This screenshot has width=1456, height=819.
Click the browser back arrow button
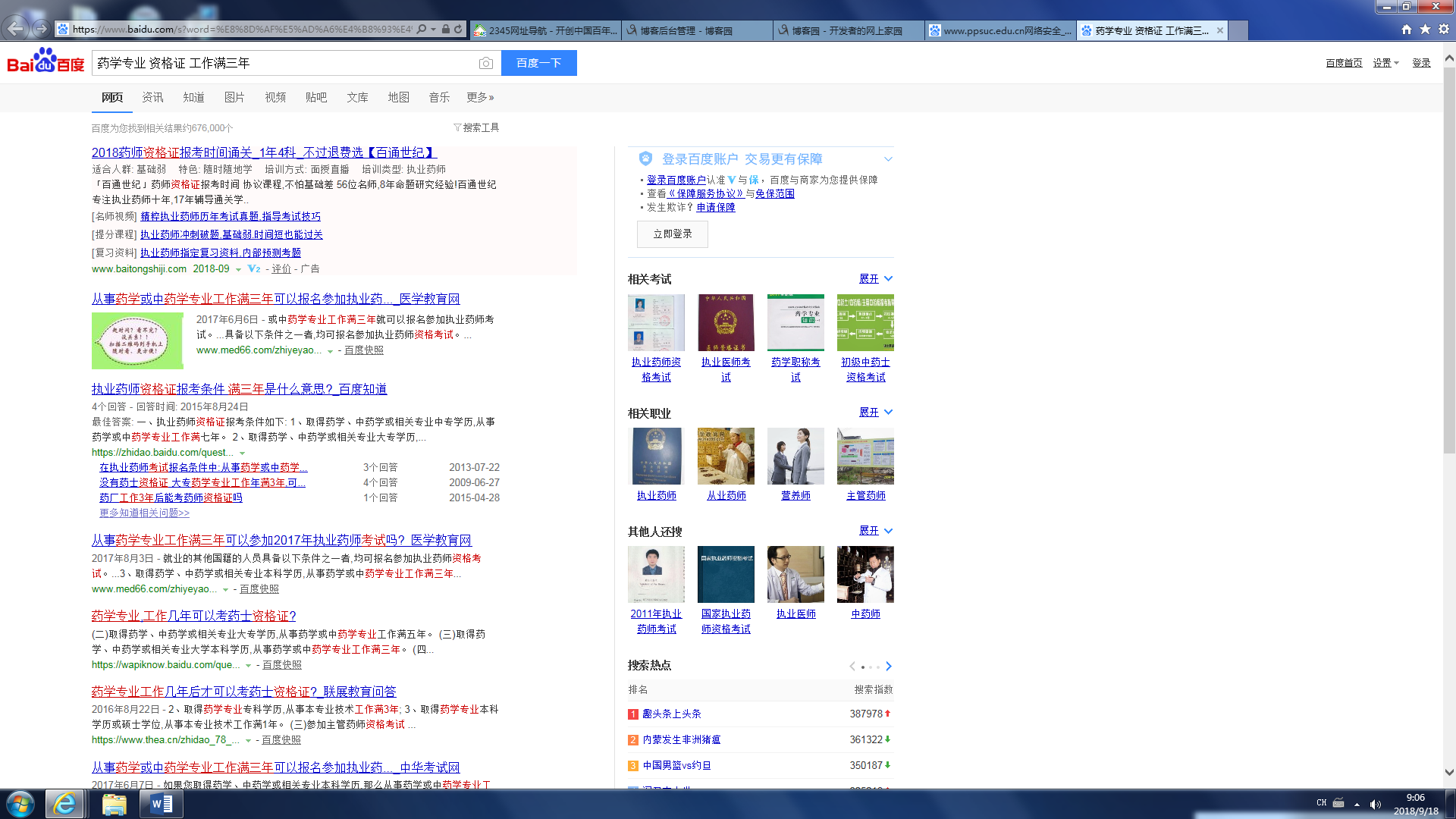click(x=15, y=29)
